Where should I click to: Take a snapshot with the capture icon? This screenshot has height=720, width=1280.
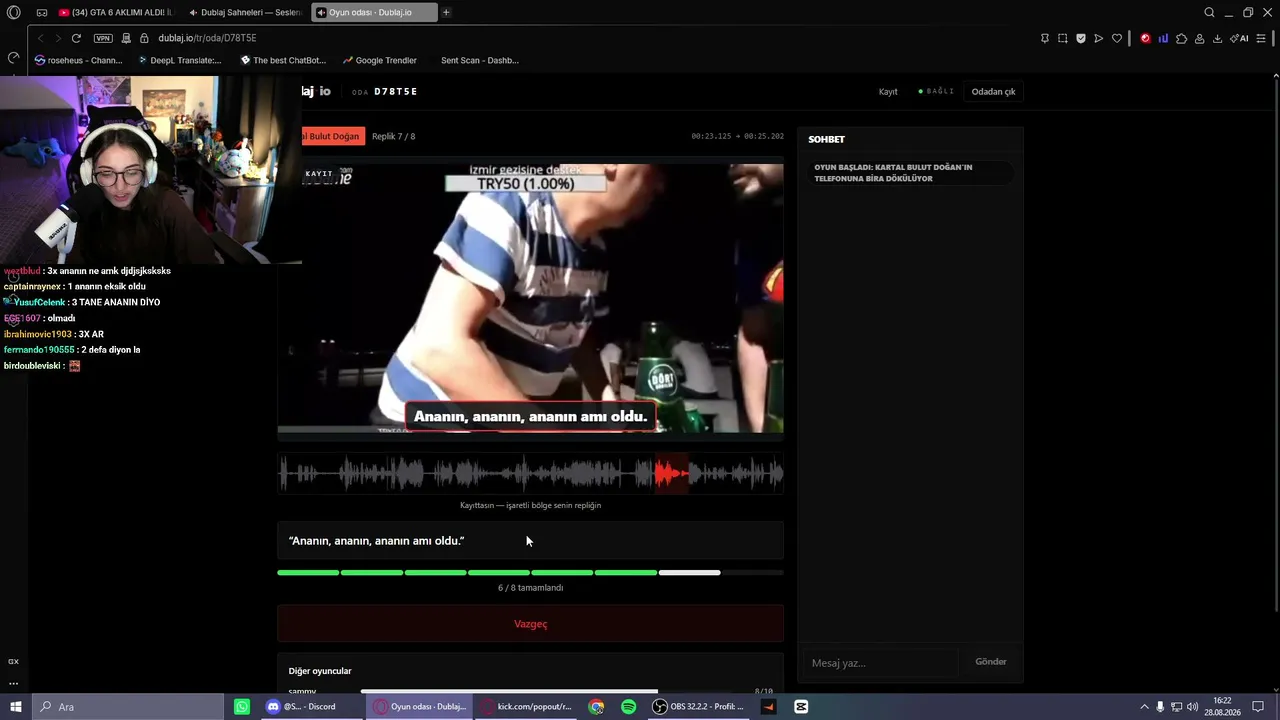click(1063, 38)
